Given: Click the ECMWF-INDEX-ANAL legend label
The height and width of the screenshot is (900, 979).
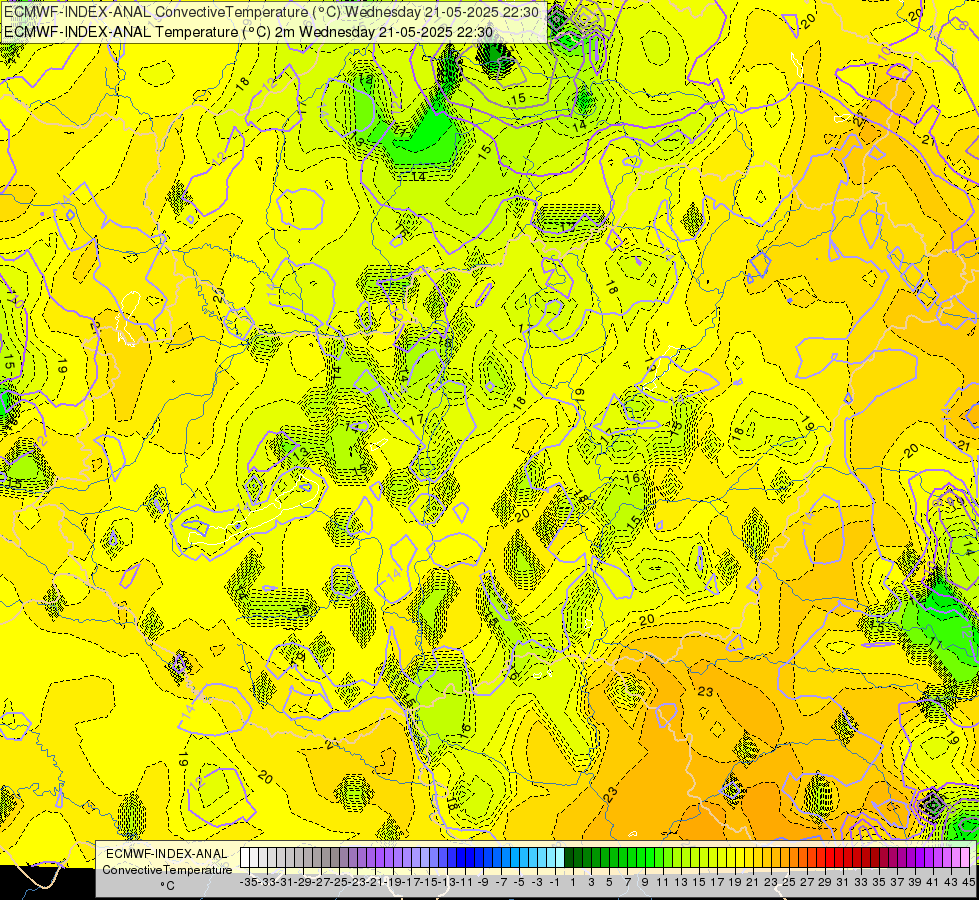Looking at the screenshot, I should pos(167,854).
